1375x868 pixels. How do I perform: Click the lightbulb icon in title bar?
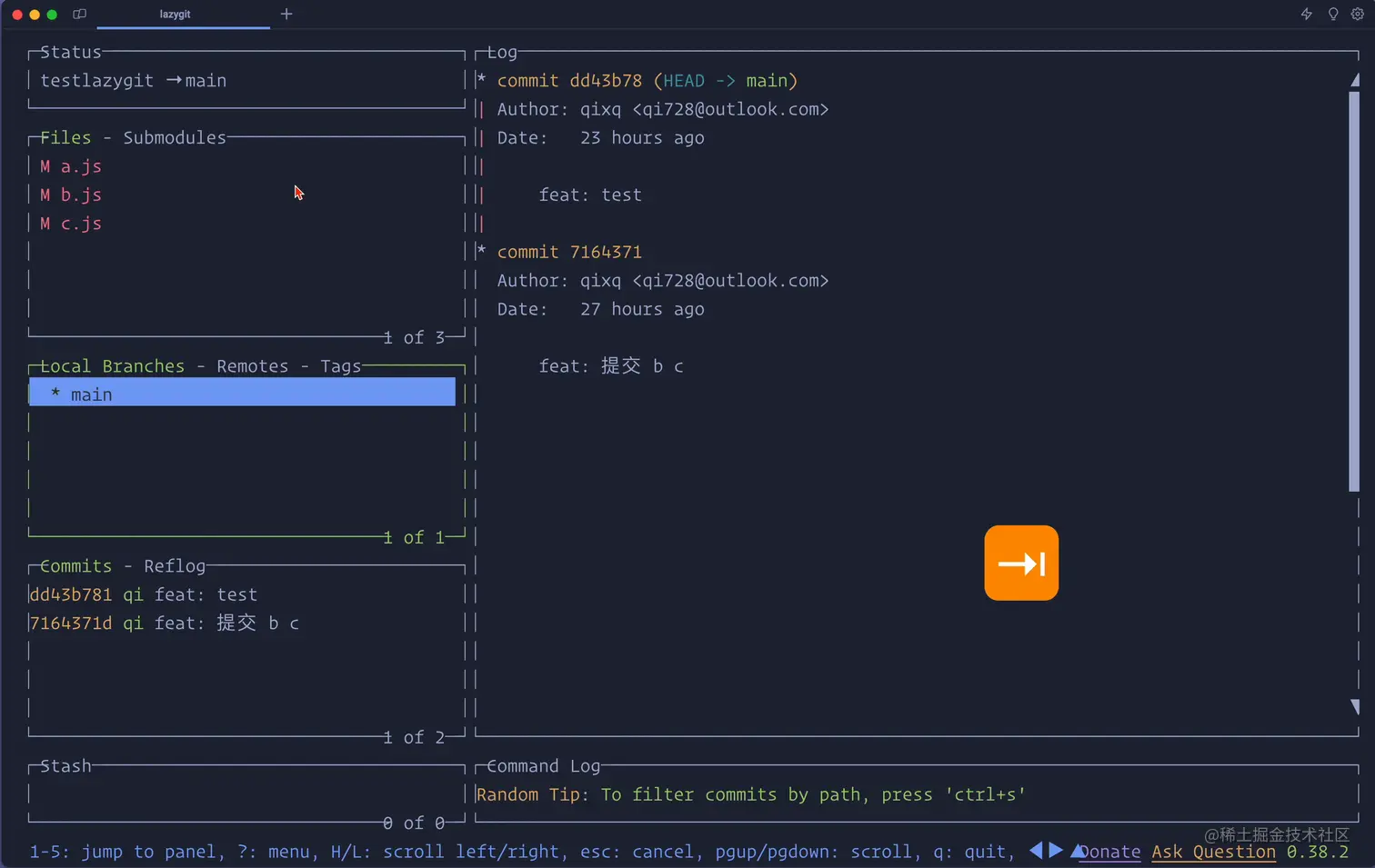coord(1333,14)
